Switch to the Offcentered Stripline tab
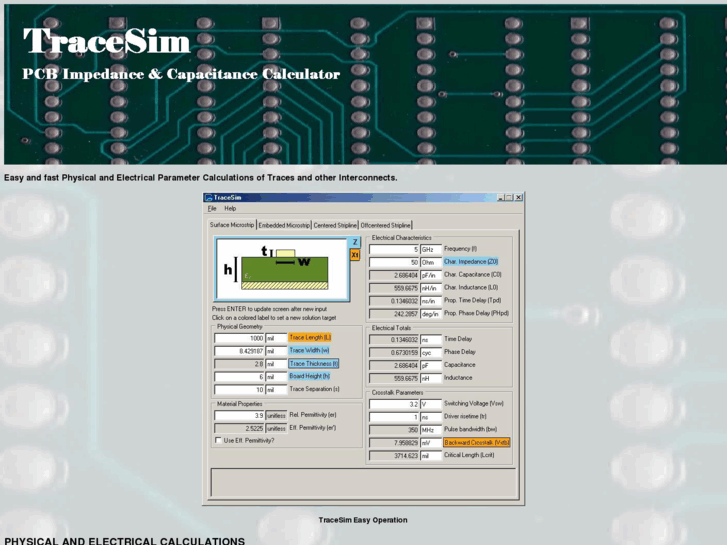Image resolution: width=727 pixels, height=545 pixels. click(385, 225)
